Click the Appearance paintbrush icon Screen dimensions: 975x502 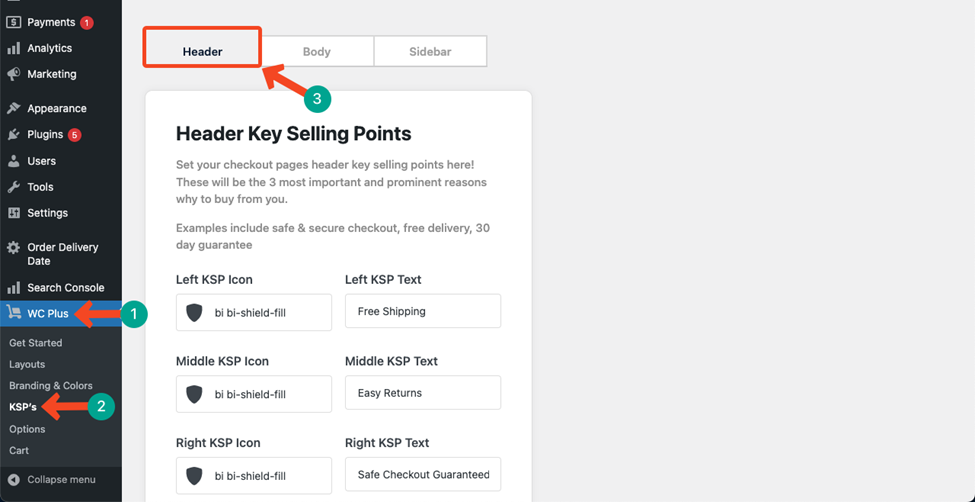(x=13, y=108)
